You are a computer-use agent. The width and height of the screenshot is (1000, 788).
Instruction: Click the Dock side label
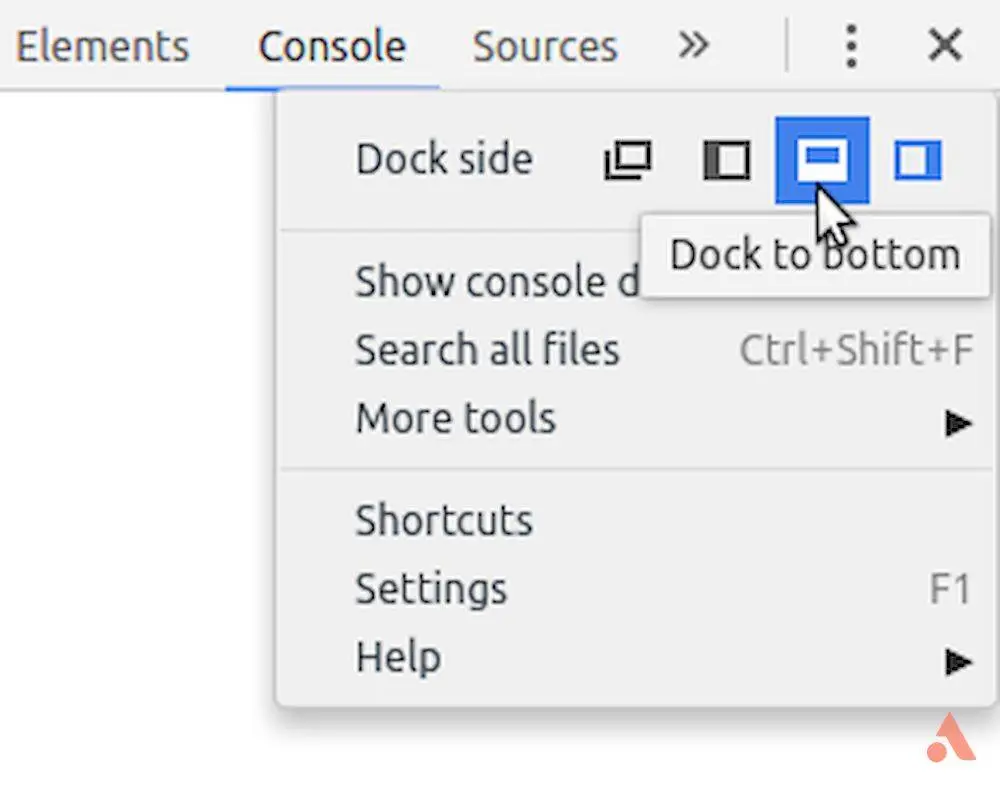pos(444,160)
